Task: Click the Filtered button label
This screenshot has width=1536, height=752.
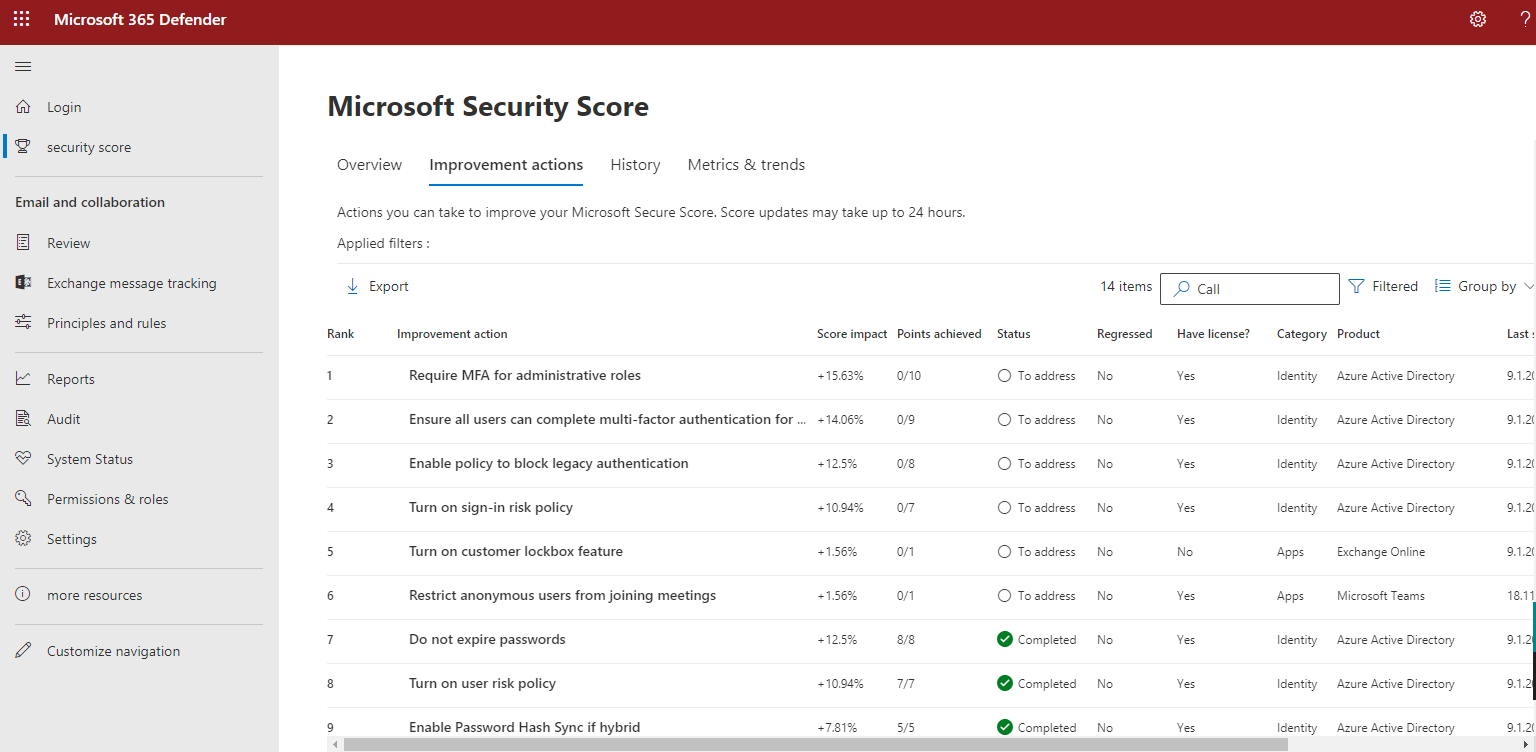Action: click(1395, 287)
